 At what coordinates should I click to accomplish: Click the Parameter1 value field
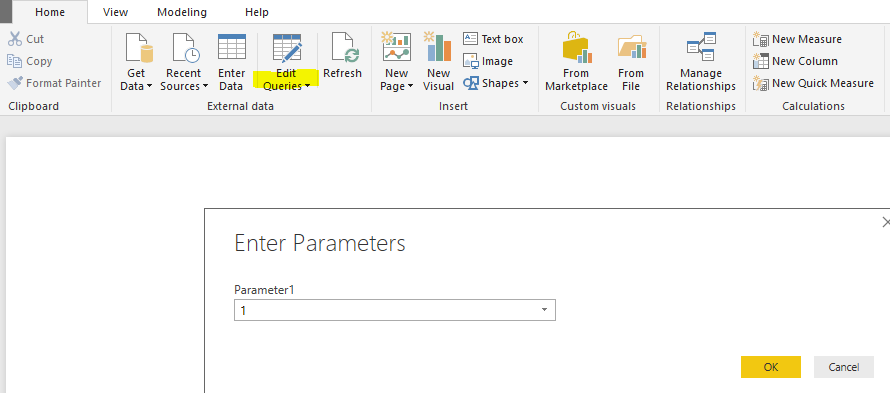point(394,310)
